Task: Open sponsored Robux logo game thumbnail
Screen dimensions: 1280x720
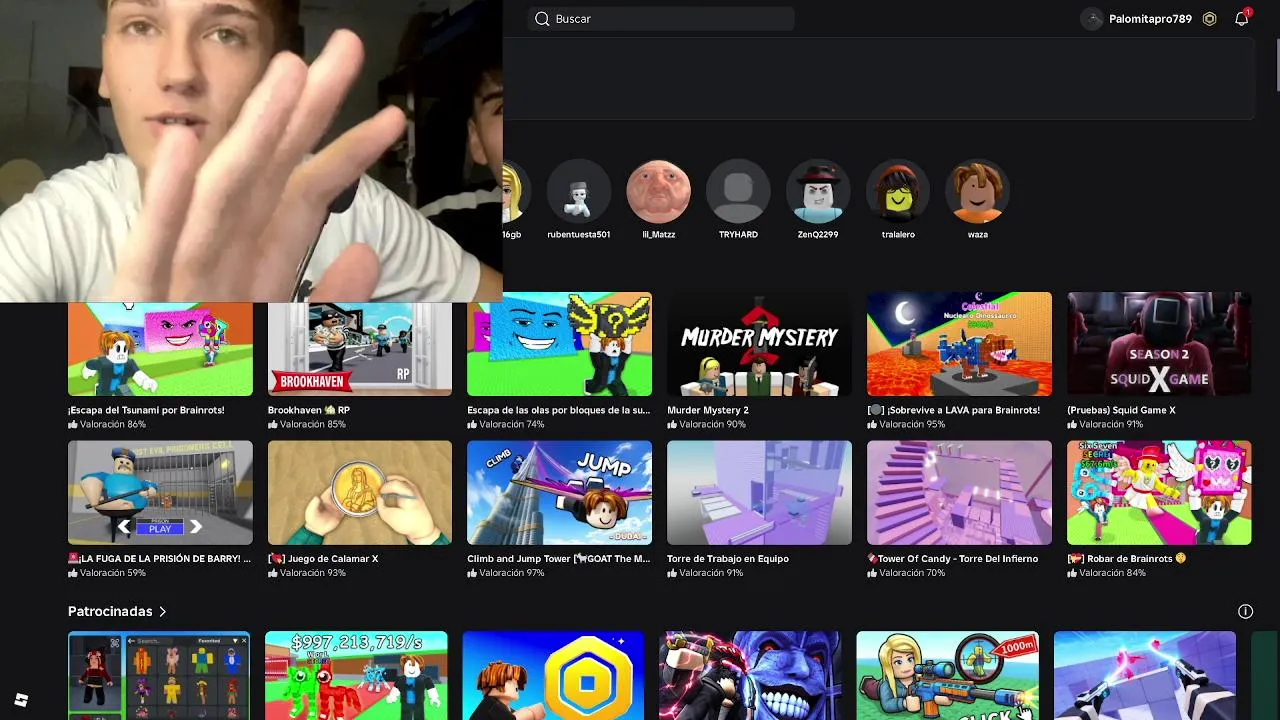Action: point(553,675)
